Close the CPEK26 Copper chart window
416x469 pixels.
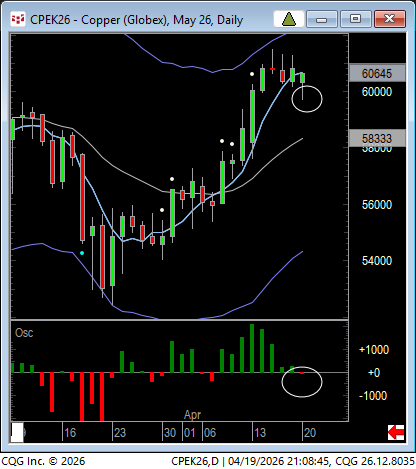click(x=390, y=19)
